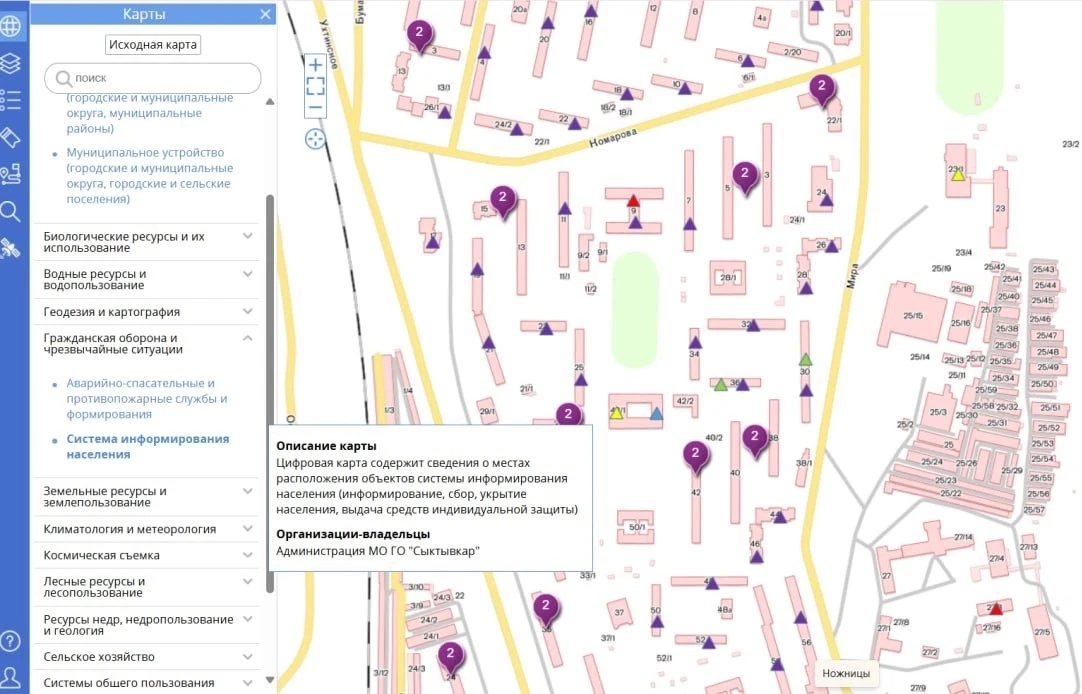Open cluster marker 2 beside building 15
Viewport: 1082px width, 694px height.
[503, 201]
